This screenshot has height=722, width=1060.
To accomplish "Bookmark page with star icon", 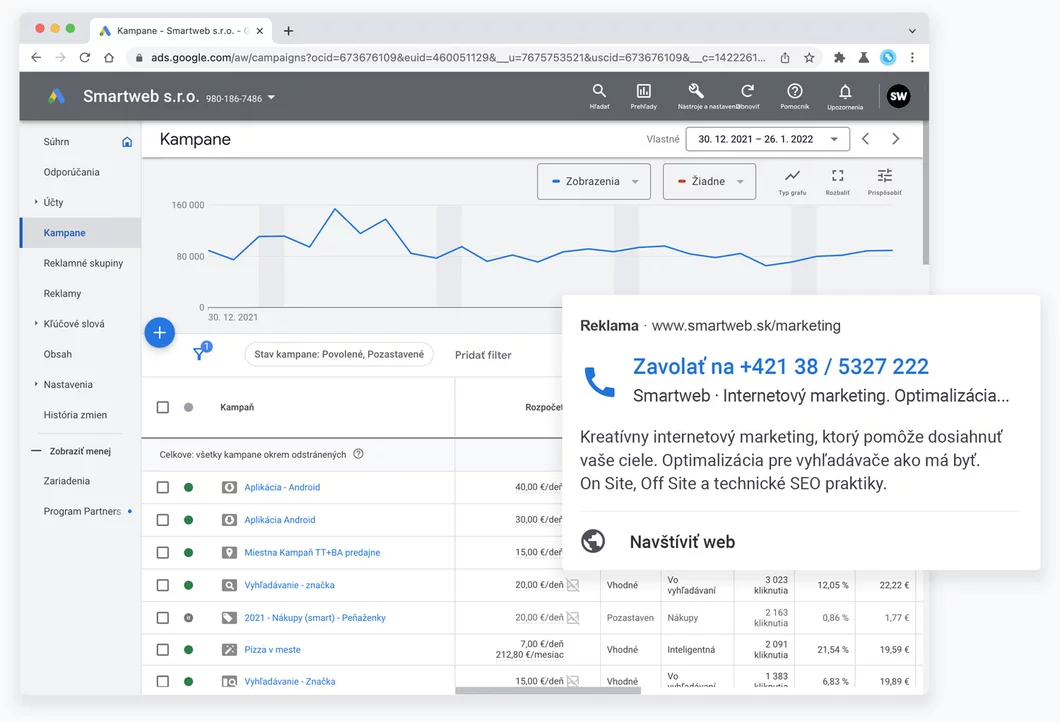I will [x=809, y=57].
